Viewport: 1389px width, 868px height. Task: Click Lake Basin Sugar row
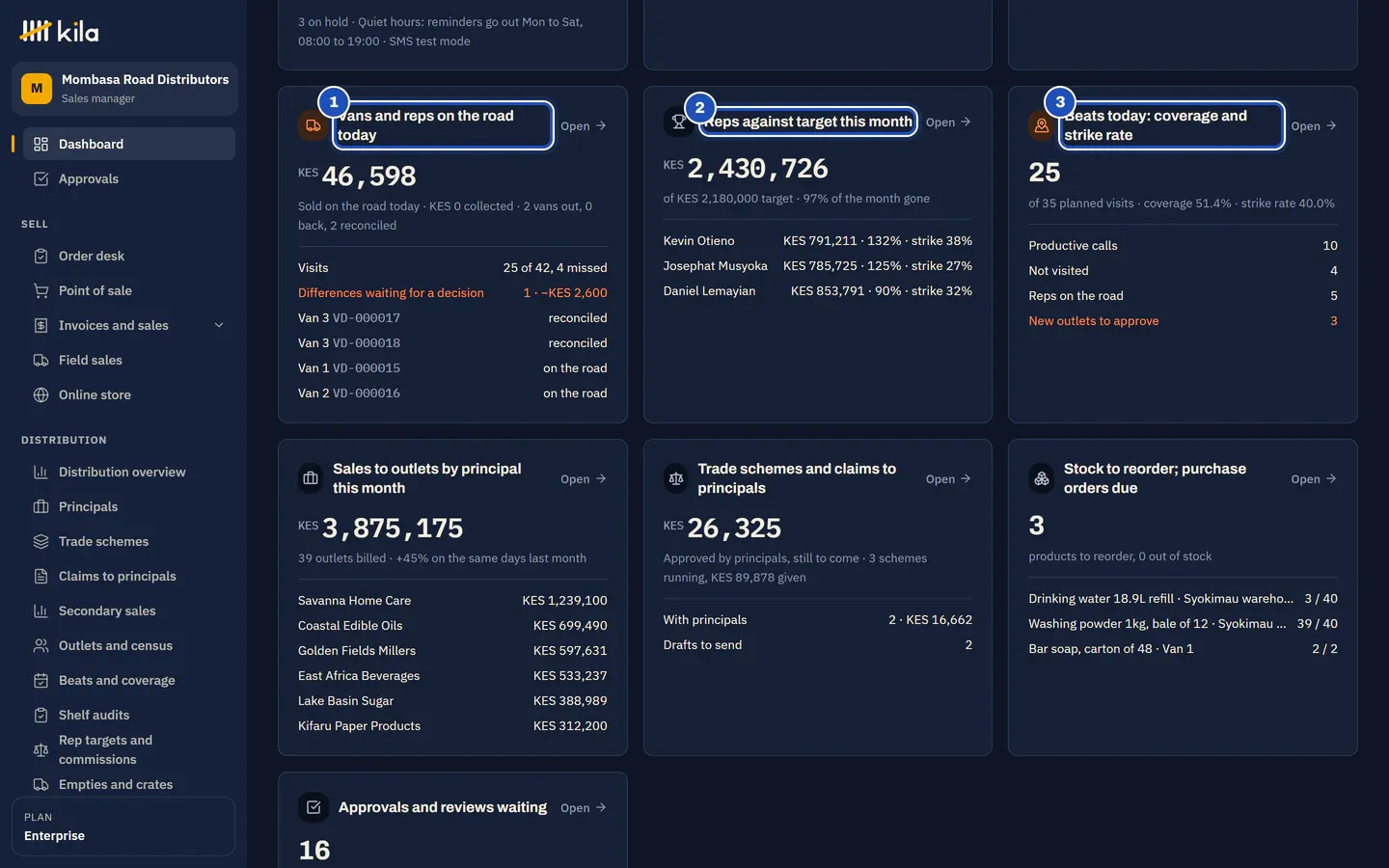click(452, 700)
